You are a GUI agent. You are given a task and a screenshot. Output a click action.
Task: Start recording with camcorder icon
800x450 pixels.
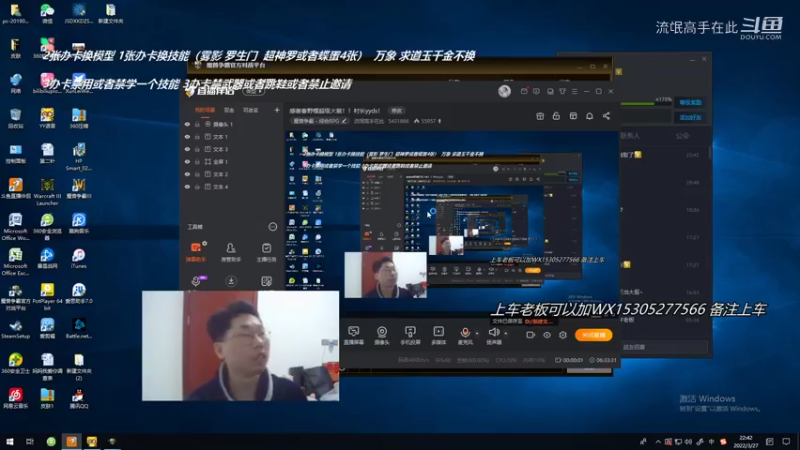[x=531, y=335]
